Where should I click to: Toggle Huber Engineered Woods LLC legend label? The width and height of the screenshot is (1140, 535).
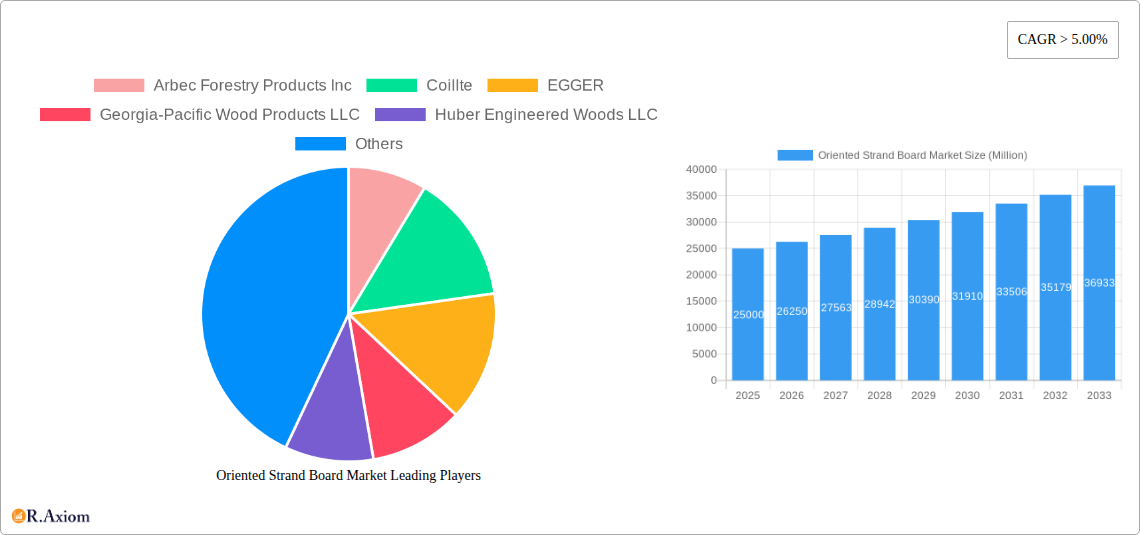tap(546, 115)
